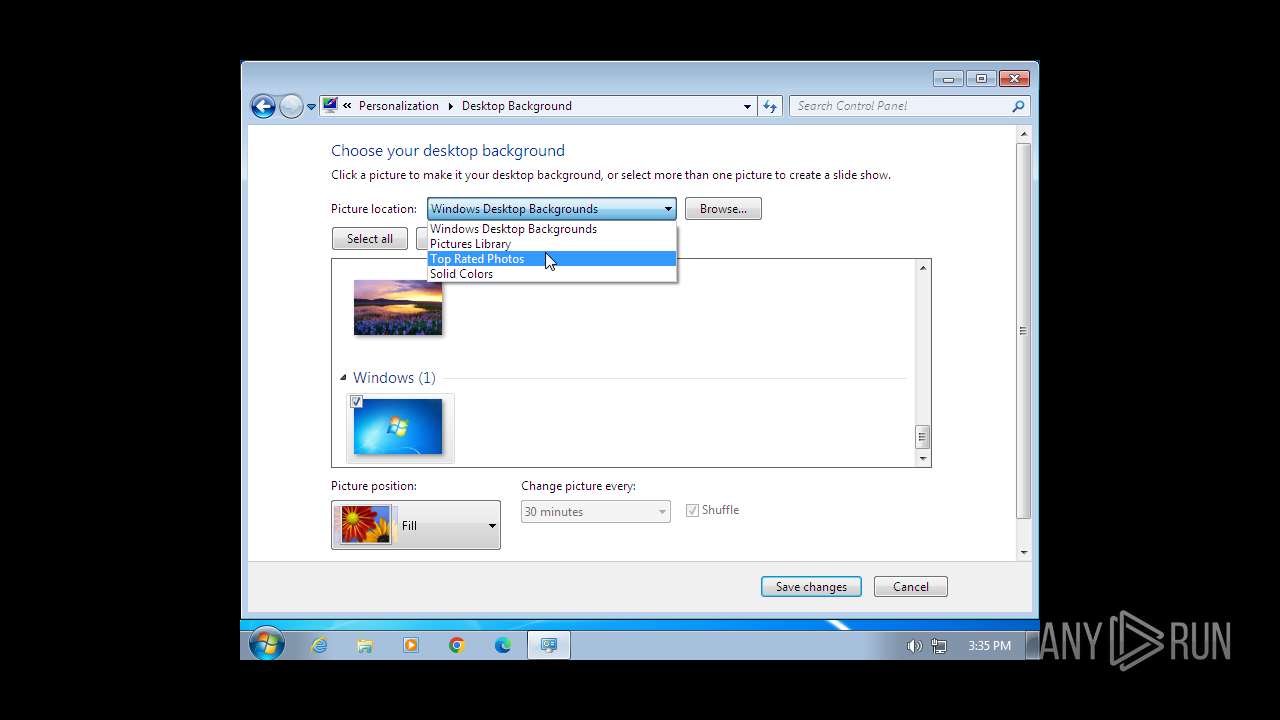Click the Picture position flower preview image
Image resolution: width=1280 pixels, height=720 pixels.
pyautogui.click(x=366, y=525)
